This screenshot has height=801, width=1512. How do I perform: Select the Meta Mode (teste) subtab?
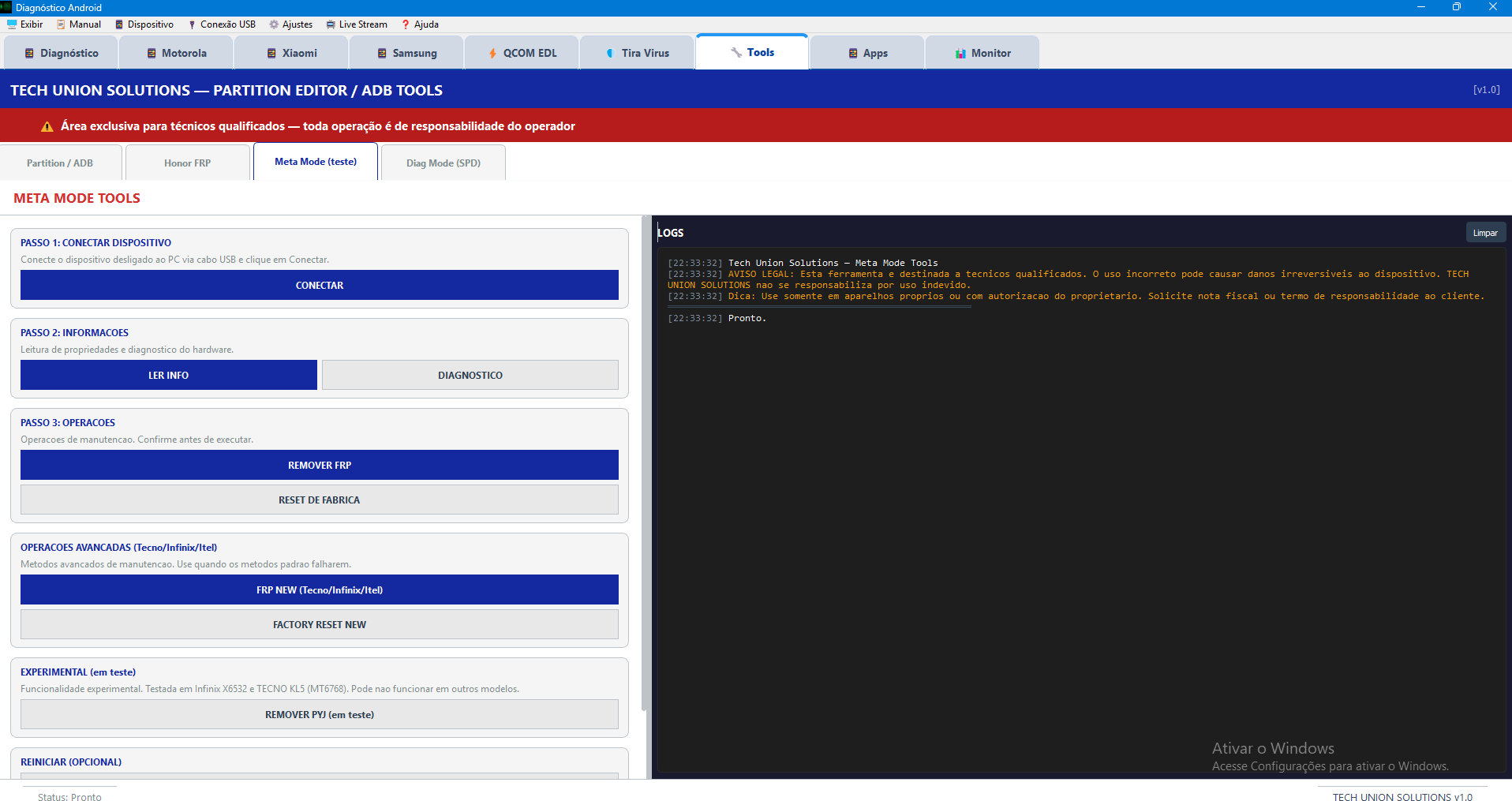coord(316,162)
